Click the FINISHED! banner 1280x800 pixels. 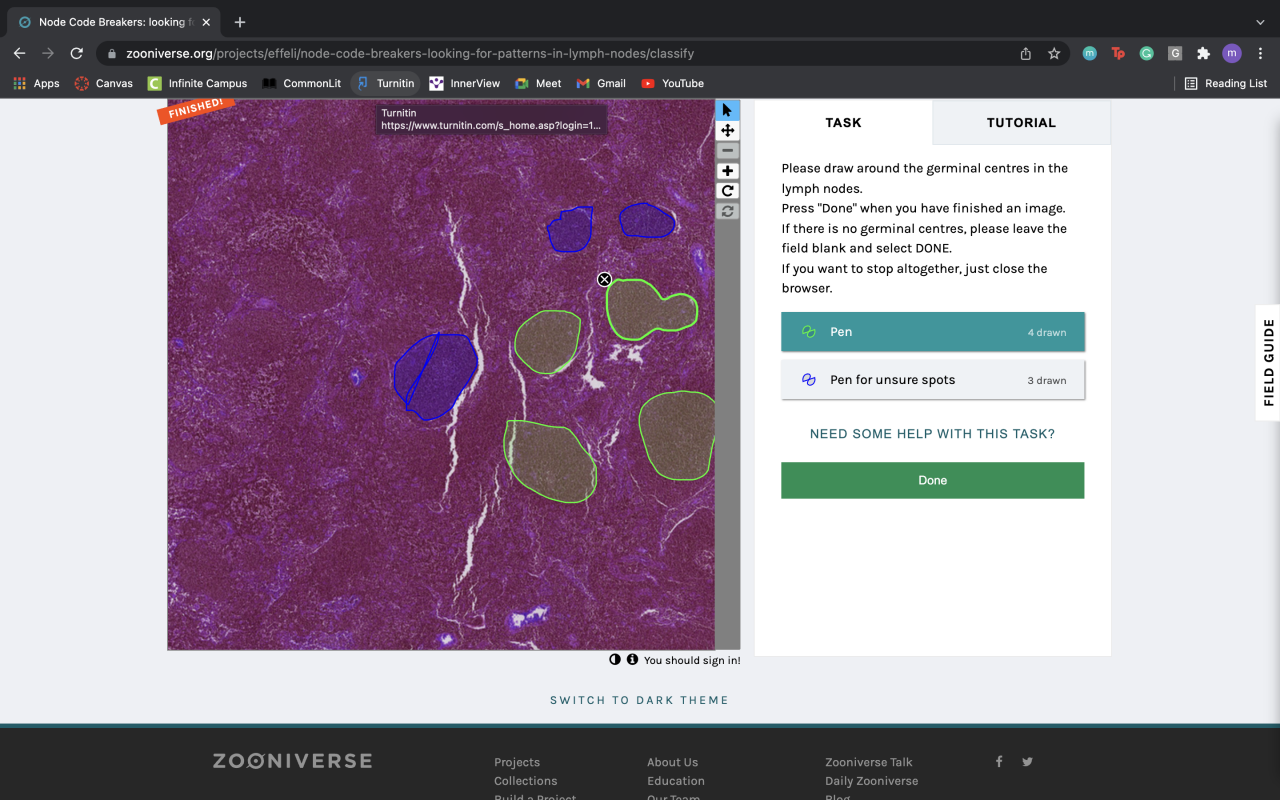click(x=195, y=109)
